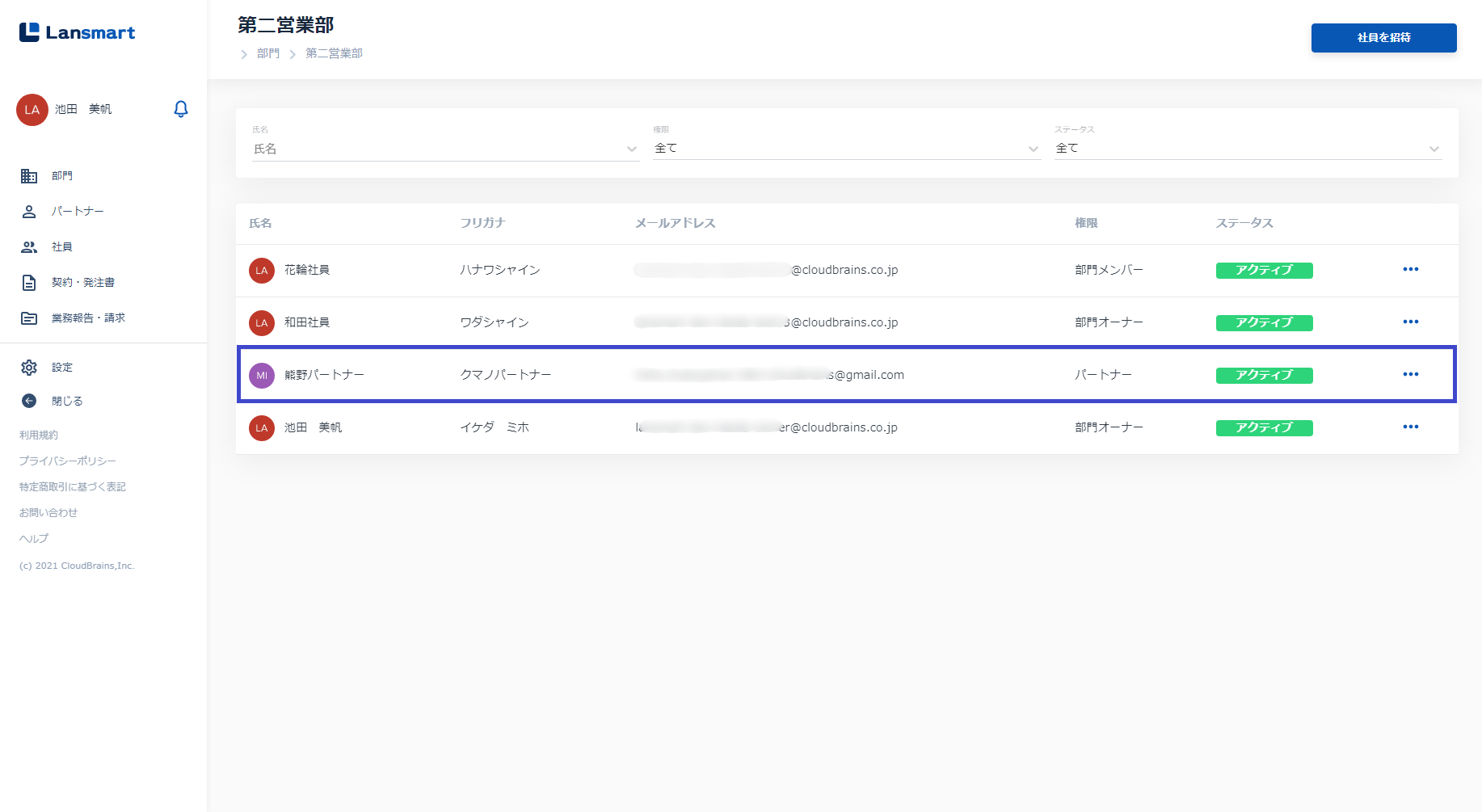Open settings via the gear icon
The width and height of the screenshot is (1482, 812).
[29, 368]
